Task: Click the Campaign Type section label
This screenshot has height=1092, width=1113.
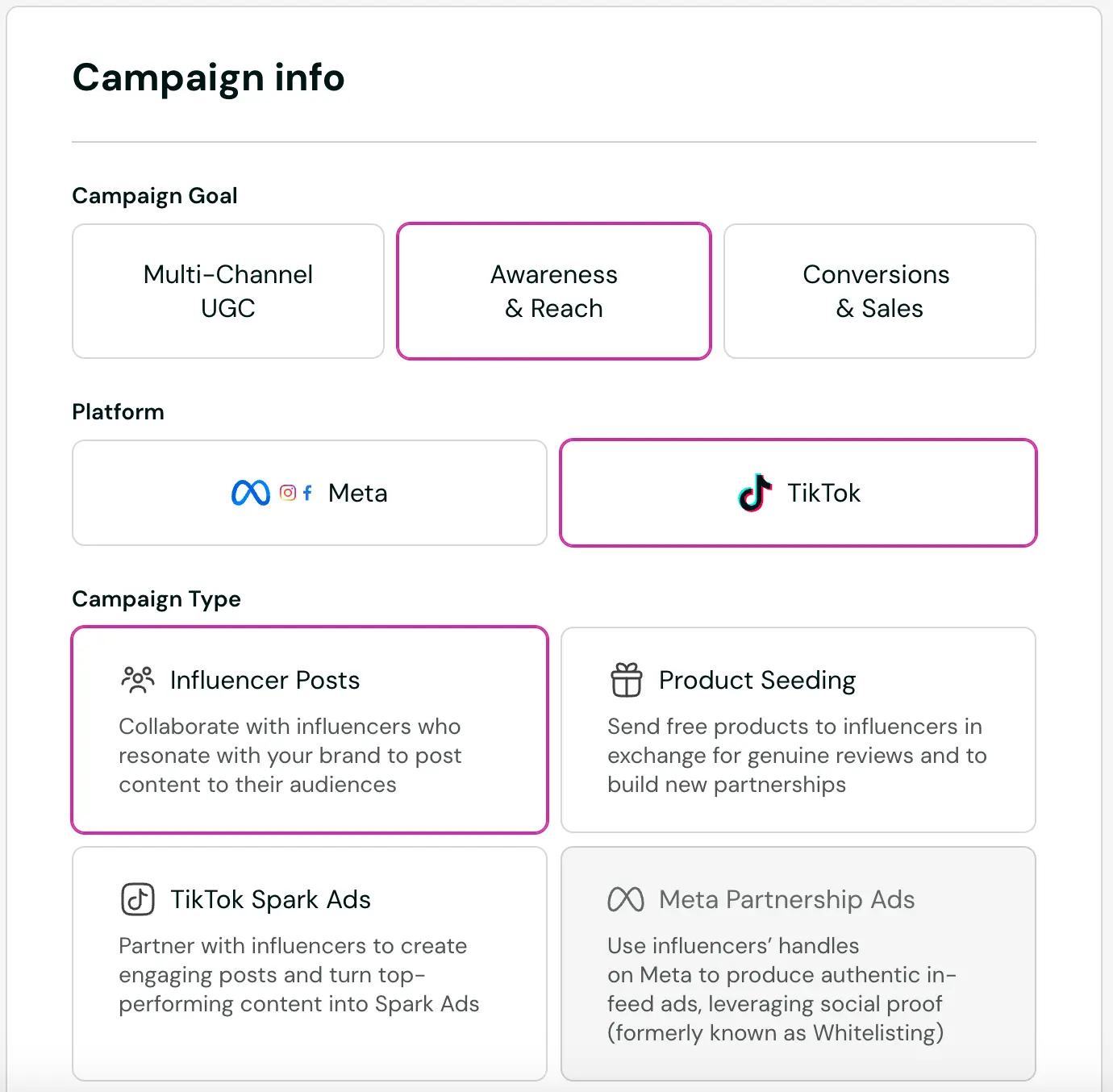Action: coord(156,599)
